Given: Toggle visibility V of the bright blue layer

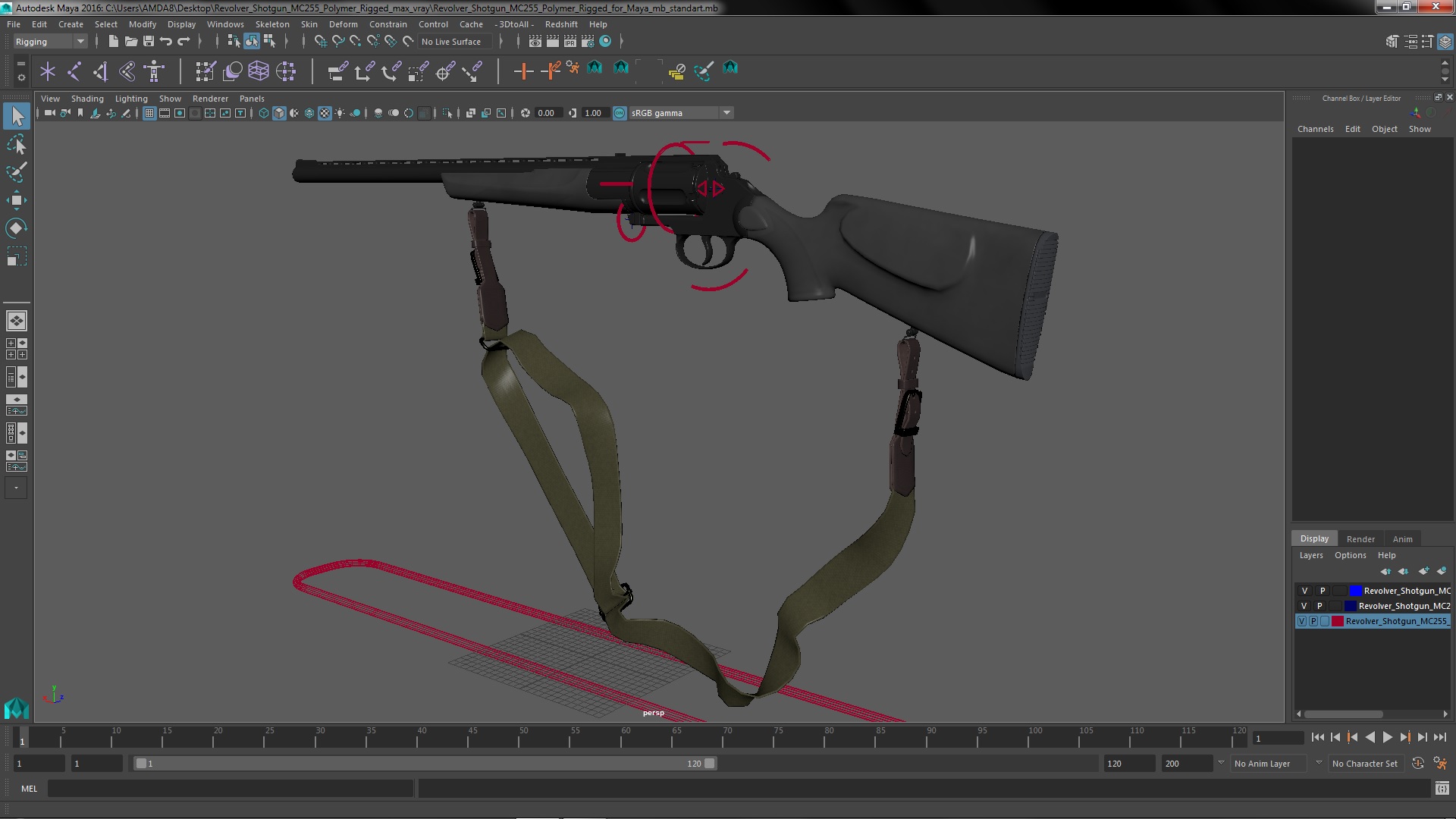Looking at the screenshot, I should (1304, 591).
